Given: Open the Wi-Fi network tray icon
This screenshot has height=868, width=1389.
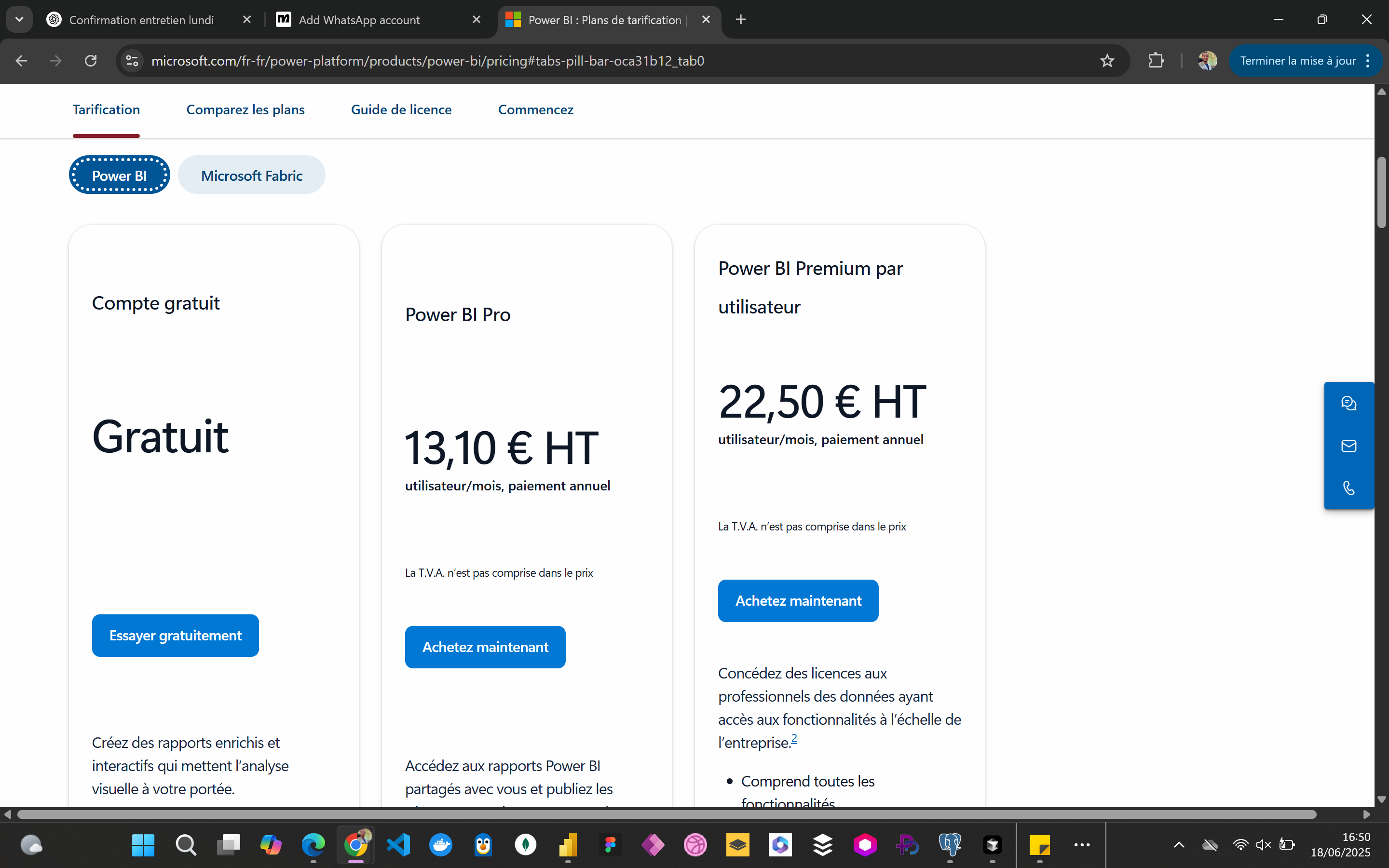Looking at the screenshot, I should (1240, 844).
